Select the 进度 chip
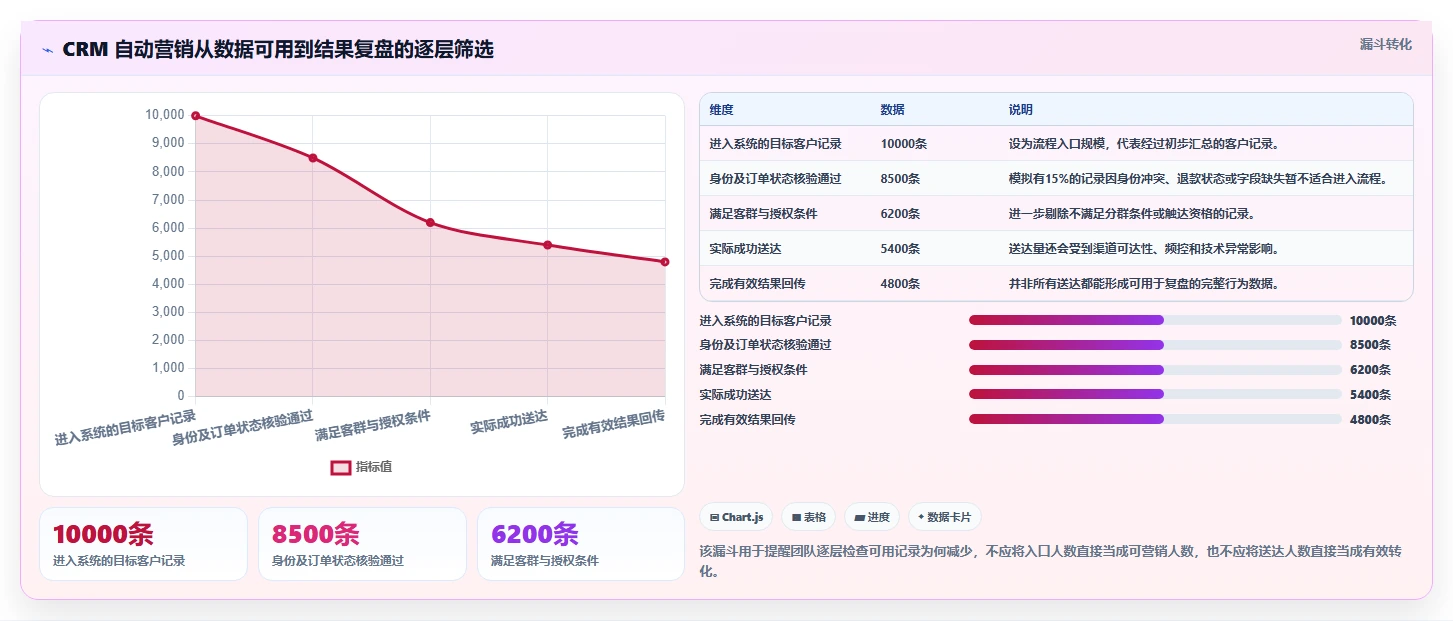 coord(872,517)
